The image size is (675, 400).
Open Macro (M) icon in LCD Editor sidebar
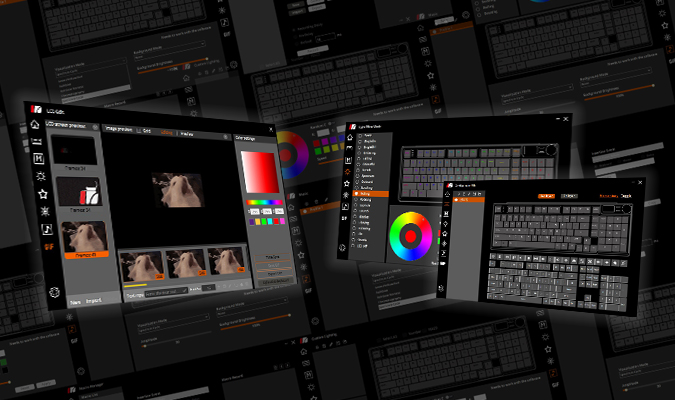coord(38,158)
